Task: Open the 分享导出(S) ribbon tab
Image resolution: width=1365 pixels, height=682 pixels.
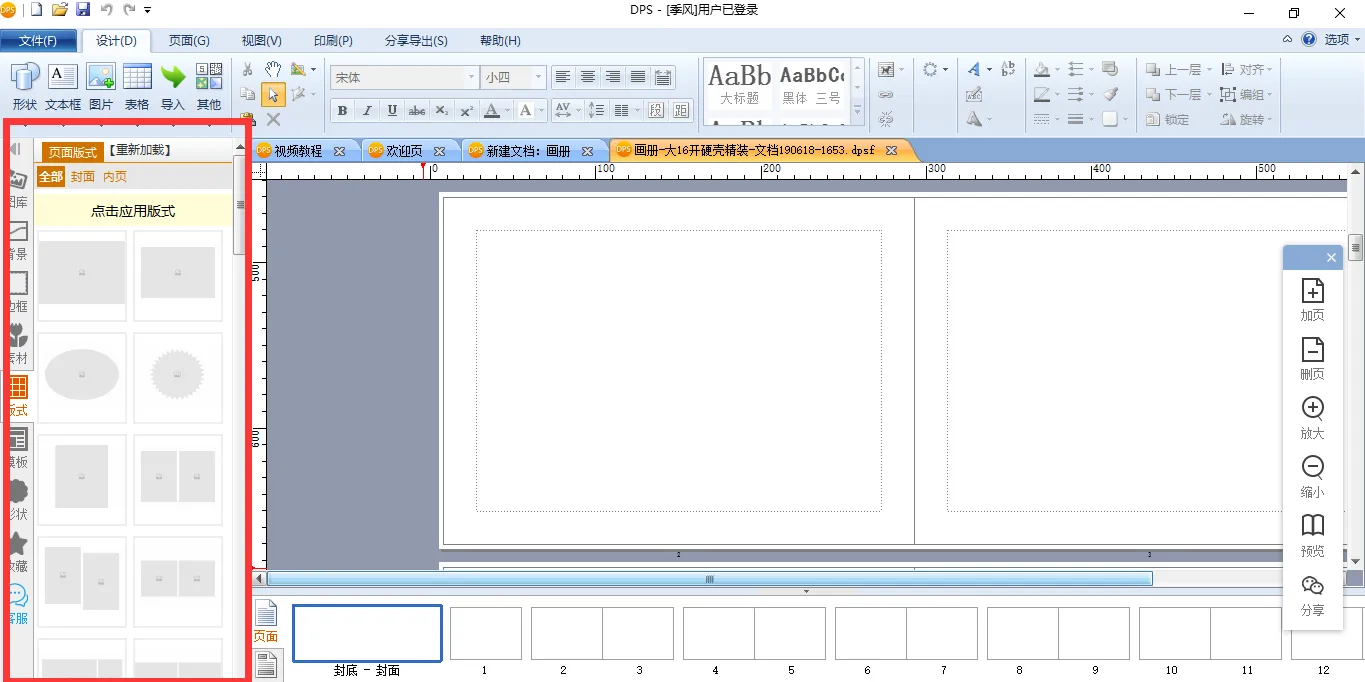Action: 416,41
